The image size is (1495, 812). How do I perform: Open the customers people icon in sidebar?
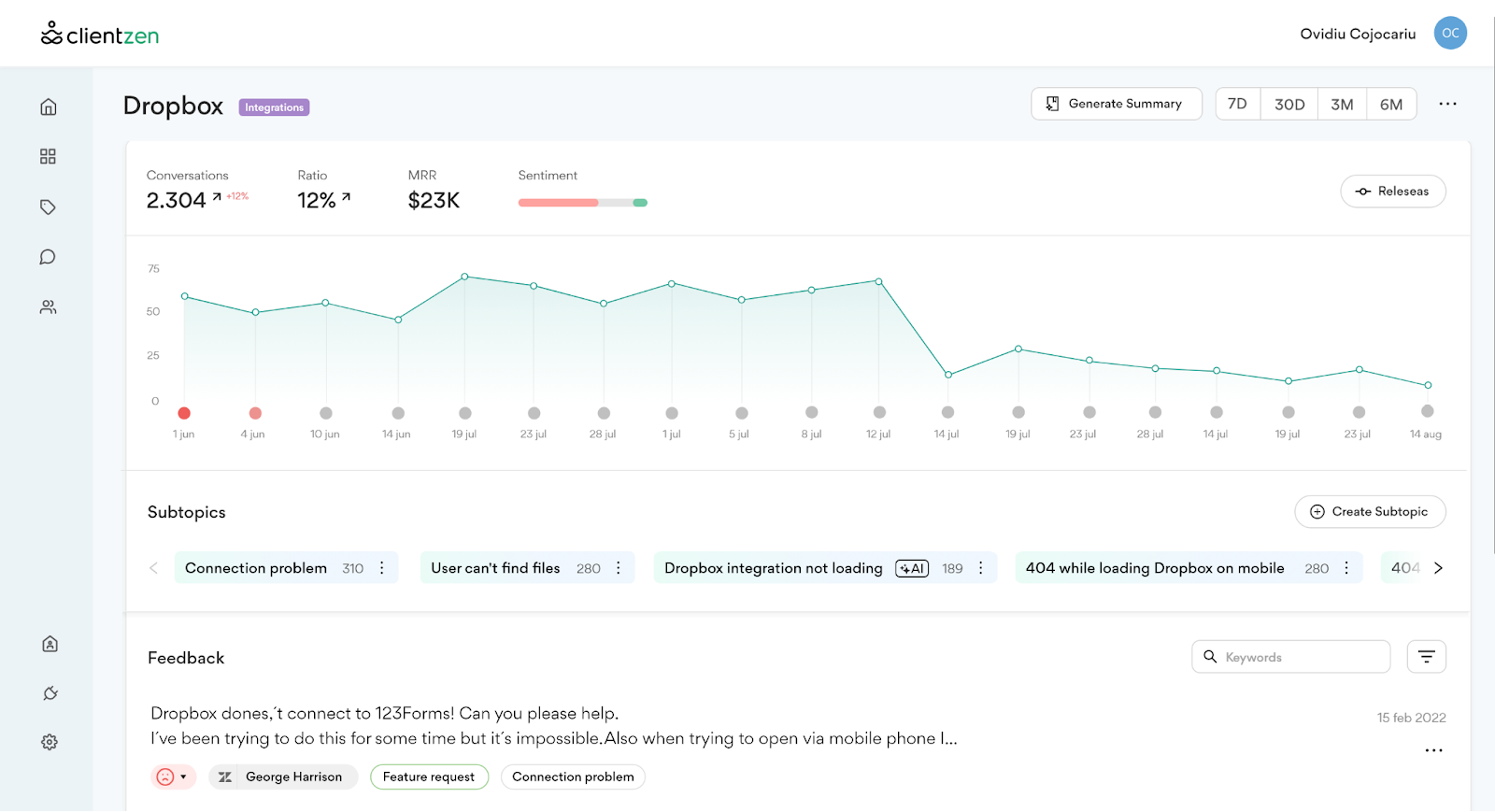pos(49,307)
